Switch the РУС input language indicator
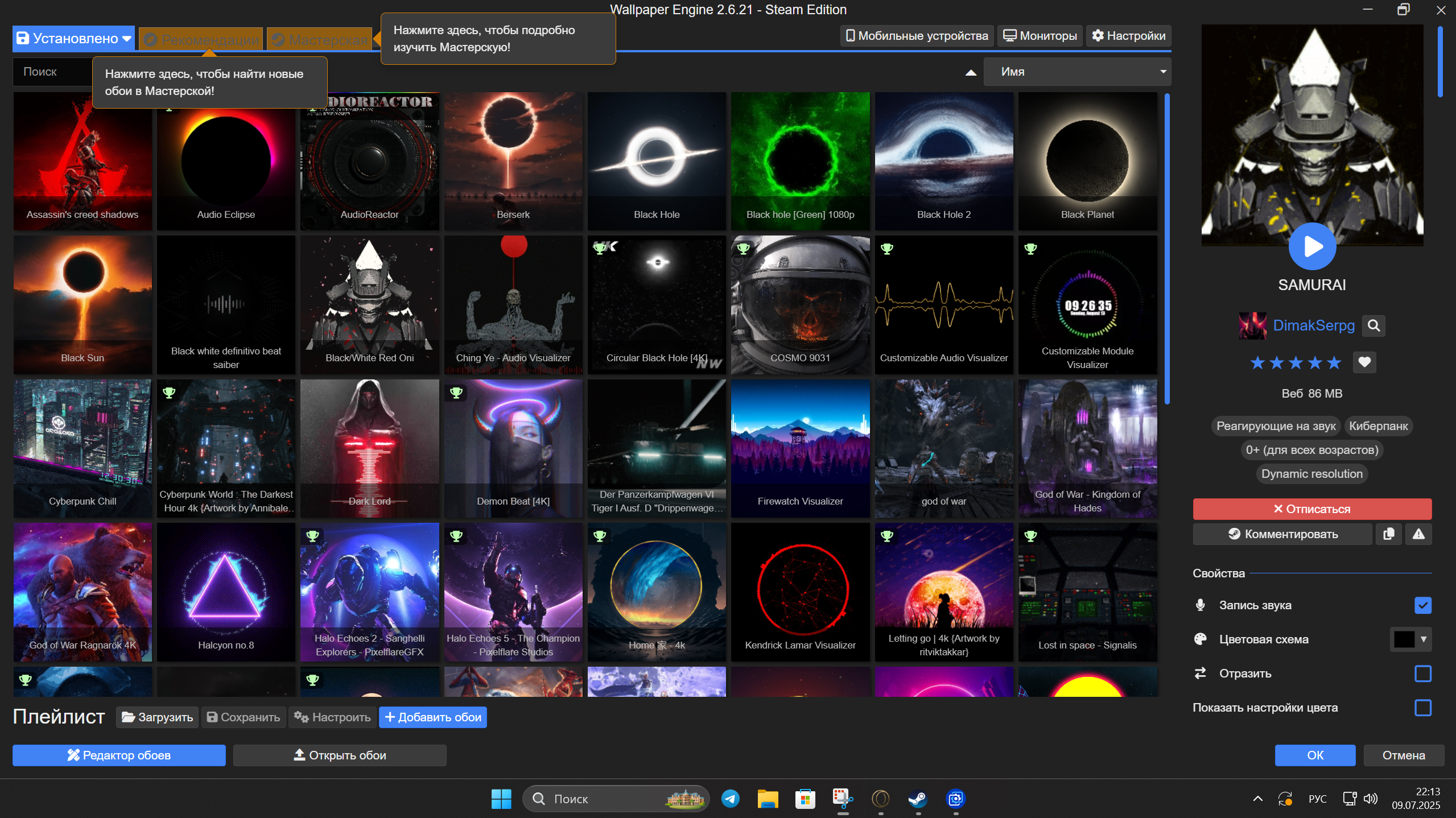Viewport: 1456px width, 818px height. [1317, 799]
